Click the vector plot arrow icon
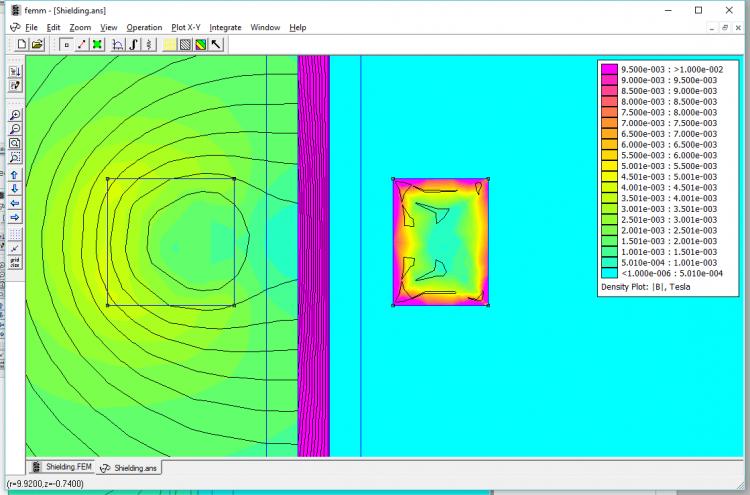The image size is (750, 495). pyautogui.click(x=216, y=44)
